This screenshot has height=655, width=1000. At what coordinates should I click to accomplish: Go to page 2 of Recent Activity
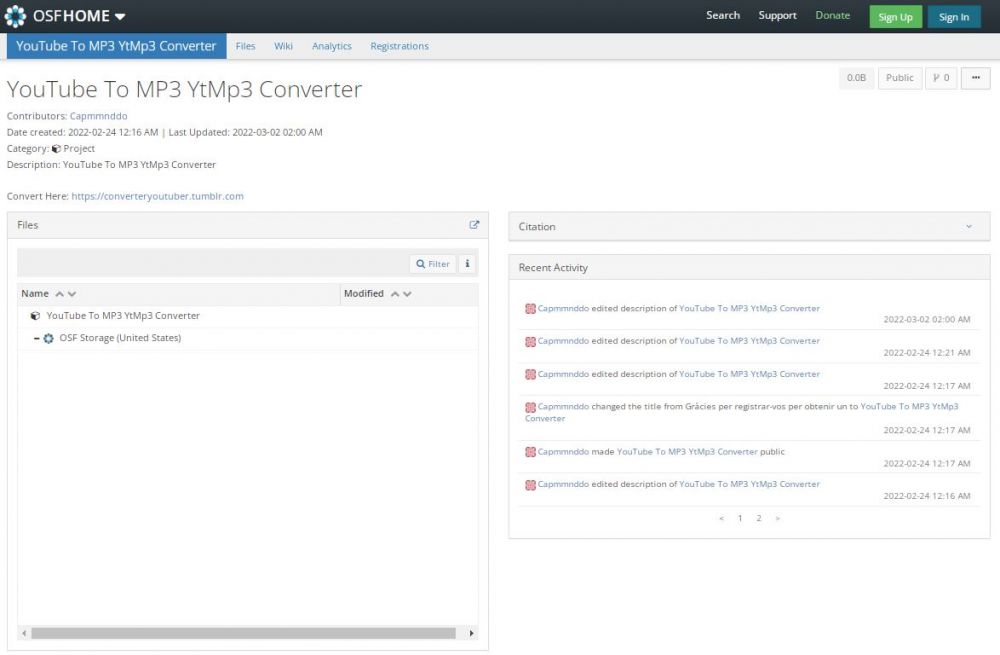pos(759,518)
